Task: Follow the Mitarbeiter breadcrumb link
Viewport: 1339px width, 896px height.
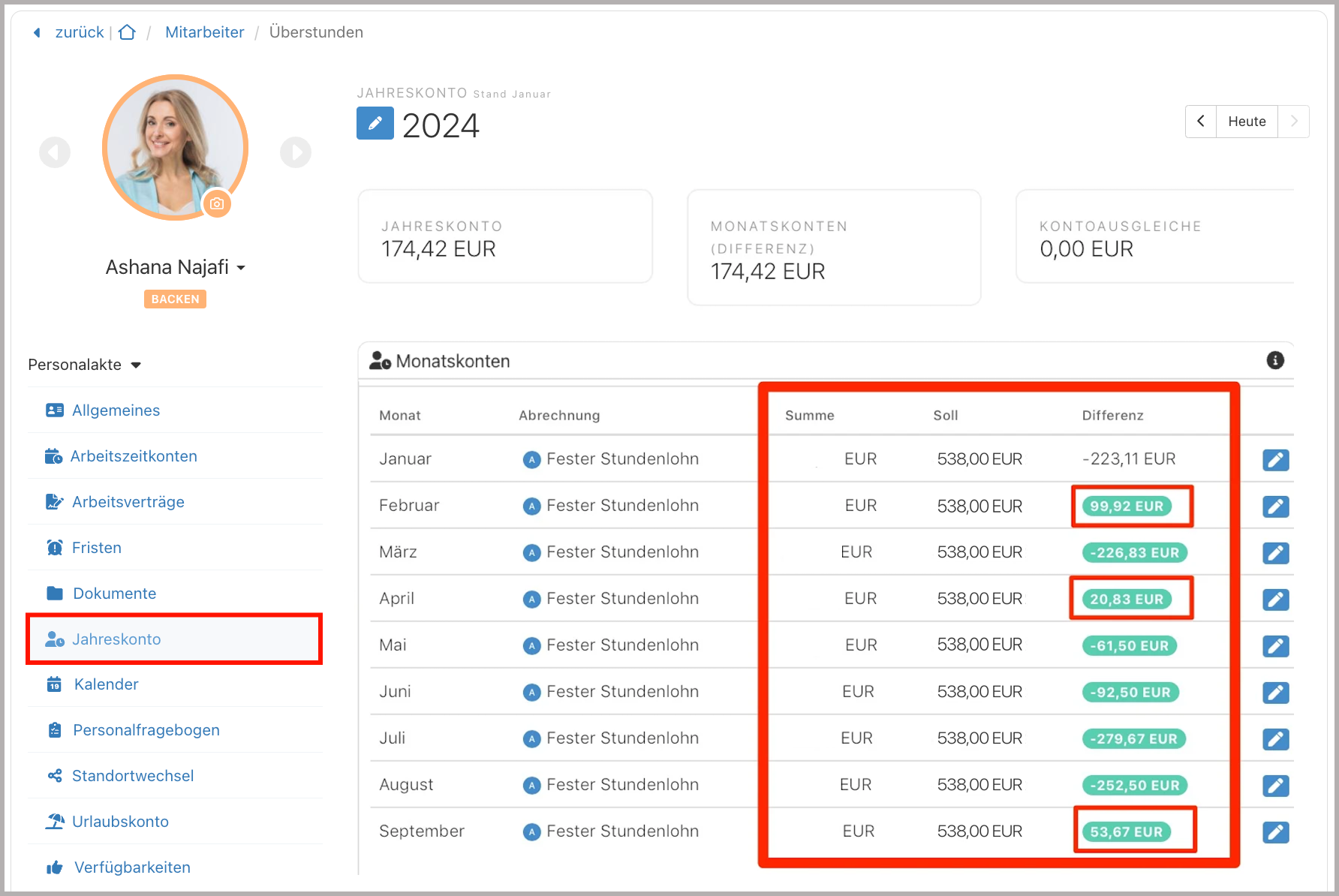Action: 204,32
